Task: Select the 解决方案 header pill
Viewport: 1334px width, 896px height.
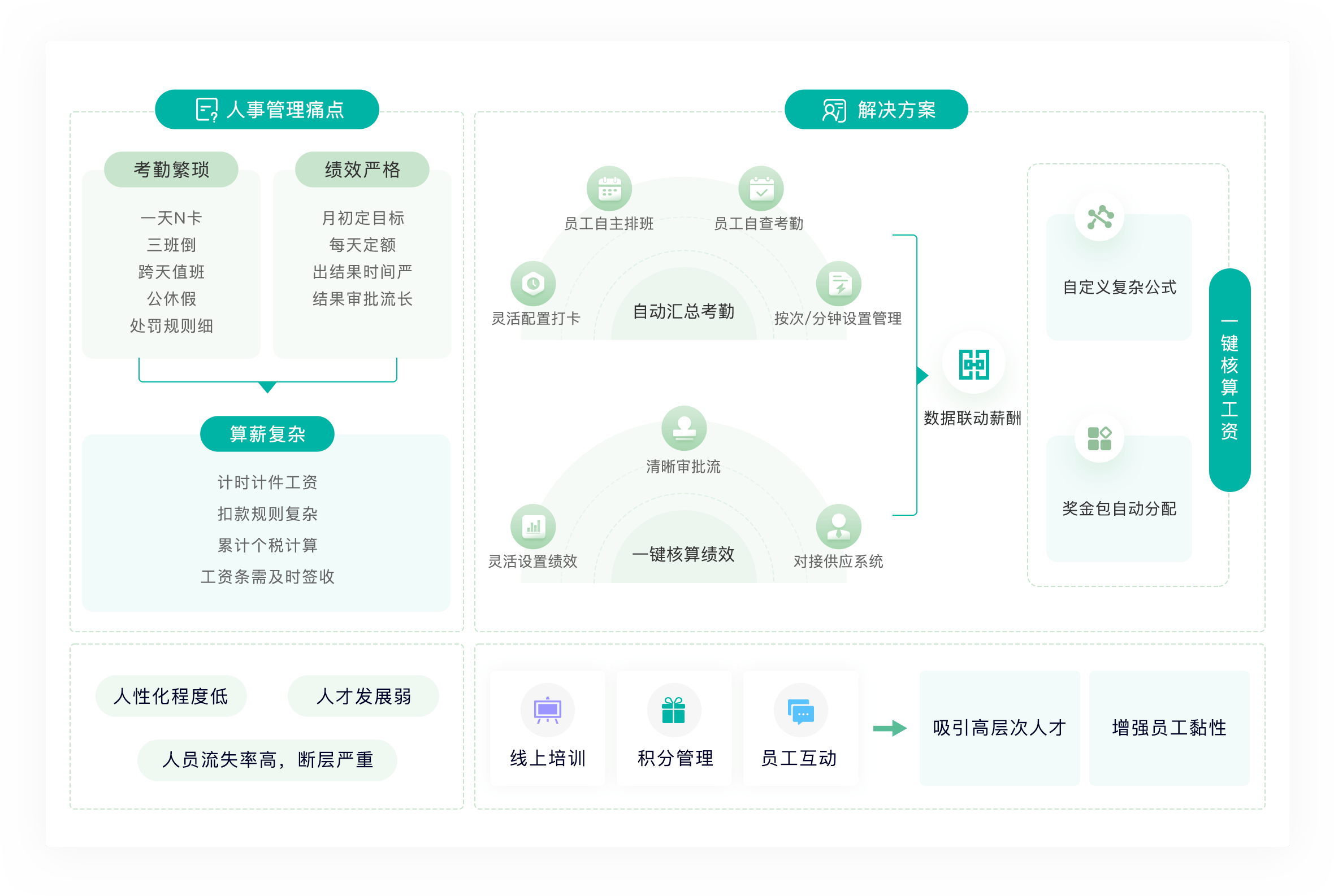Action: pos(876,109)
